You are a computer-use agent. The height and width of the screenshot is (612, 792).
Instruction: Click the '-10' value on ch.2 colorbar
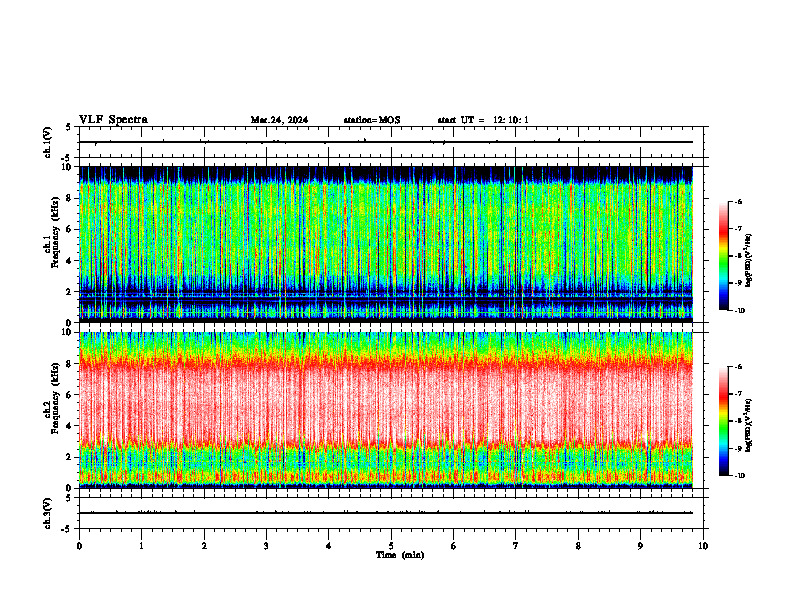[739, 476]
